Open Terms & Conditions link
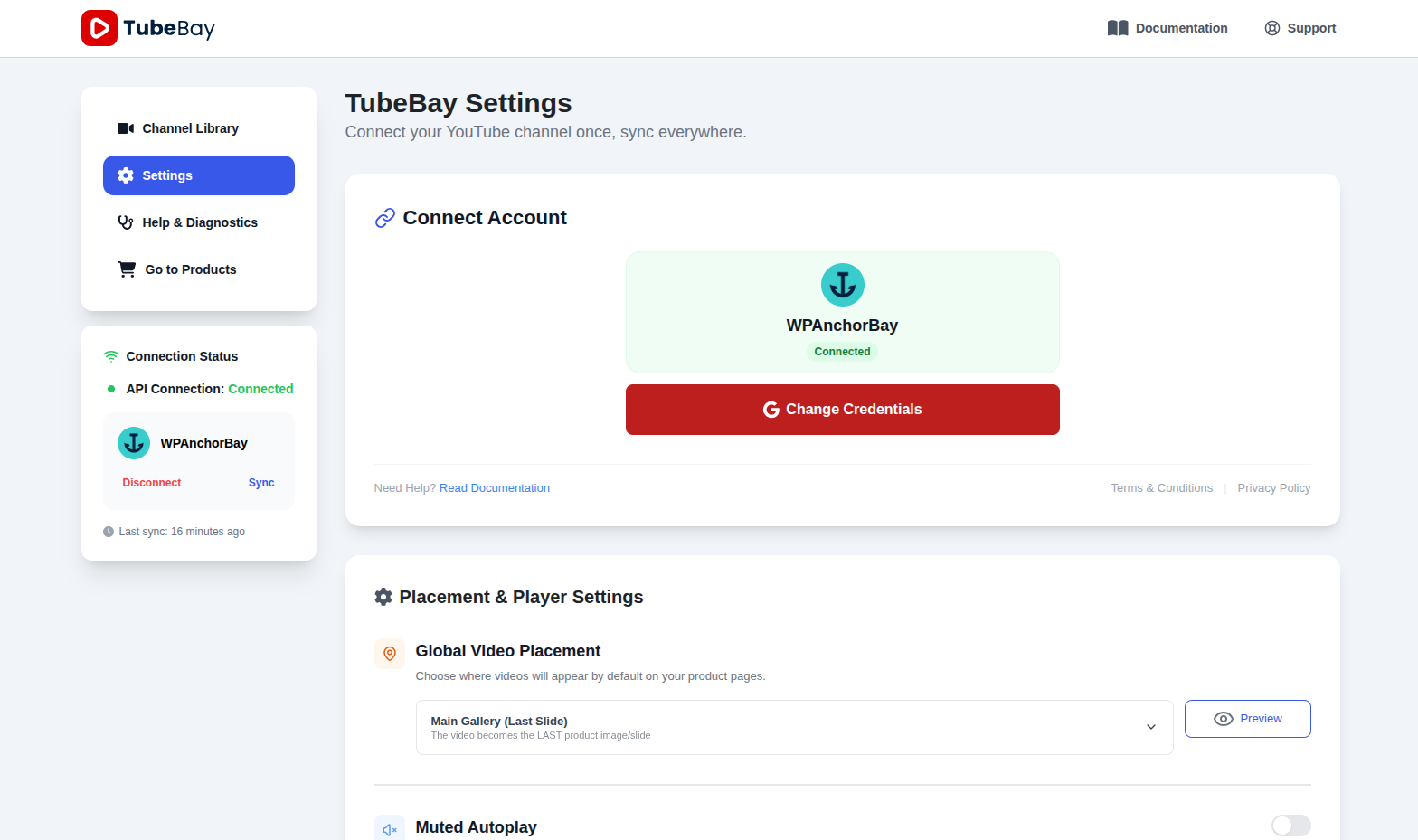Viewport: 1418px width, 840px height. pos(1162,488)
